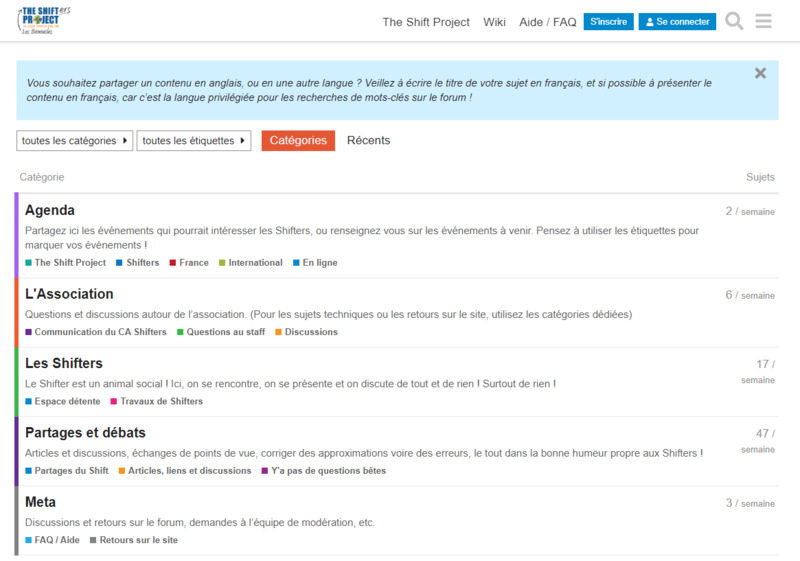The width and height of the screenshot is (800, 561).
Task: Dismiss the blue language notice banner
Action: click(760, 73)
